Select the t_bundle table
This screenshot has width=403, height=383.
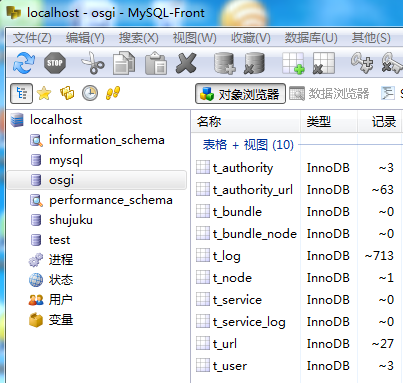[237, 212]
